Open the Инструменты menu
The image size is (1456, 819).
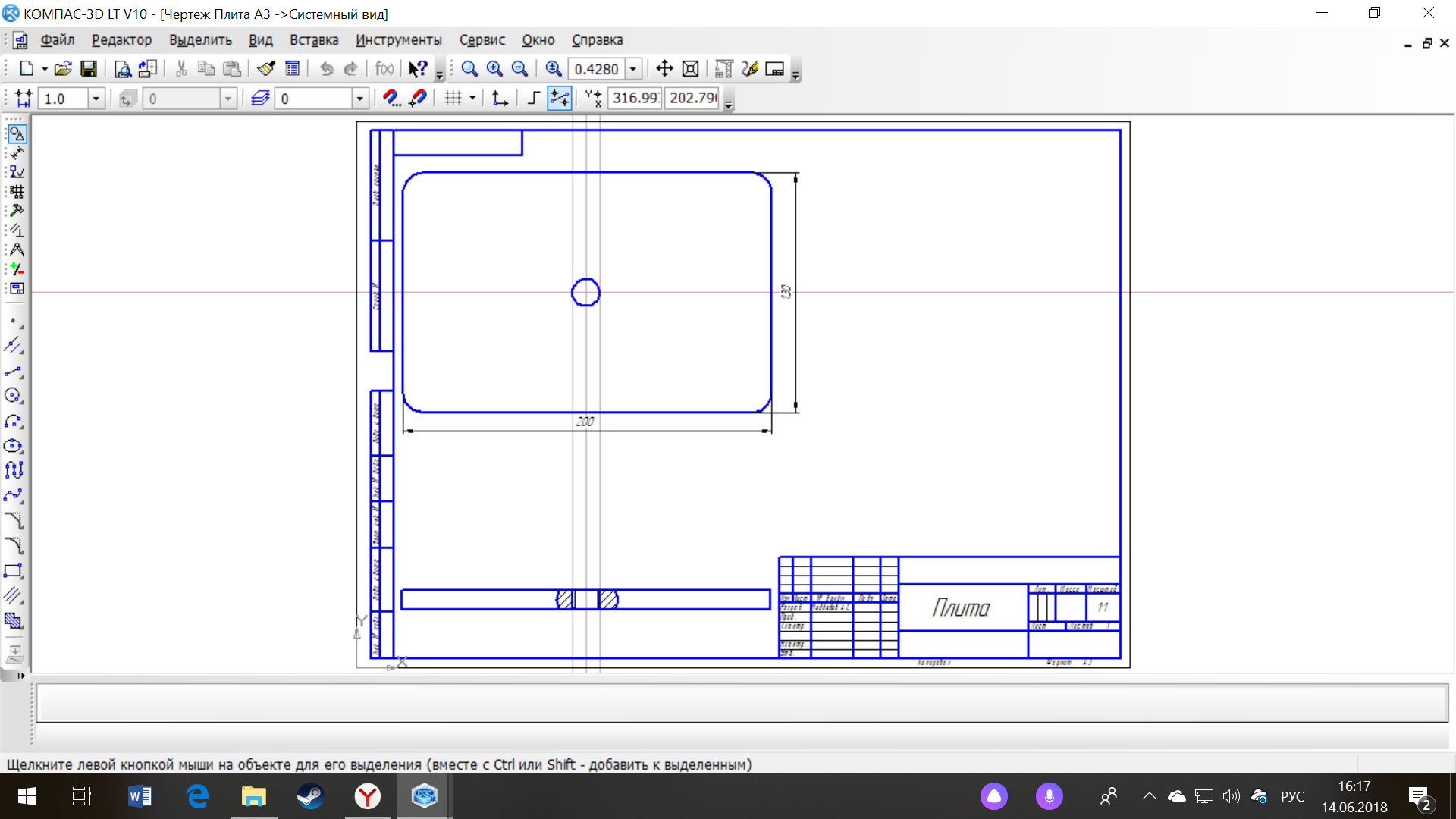click(398, 40)
